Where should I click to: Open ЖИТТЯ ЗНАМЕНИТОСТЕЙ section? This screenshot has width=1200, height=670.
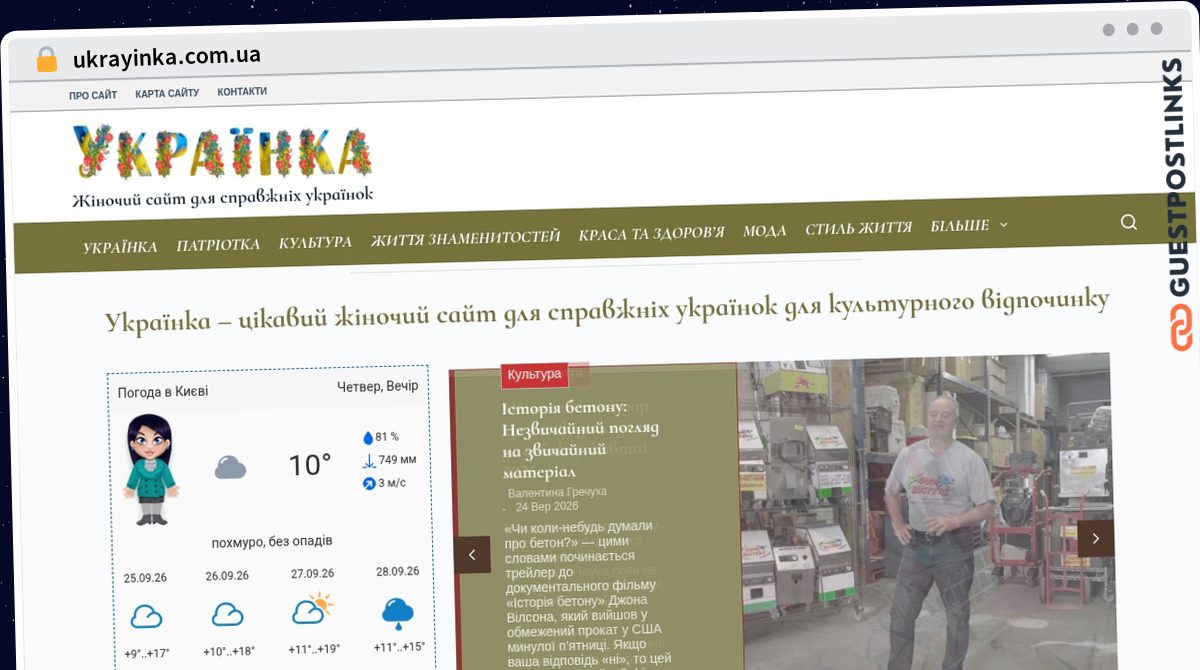465,238
